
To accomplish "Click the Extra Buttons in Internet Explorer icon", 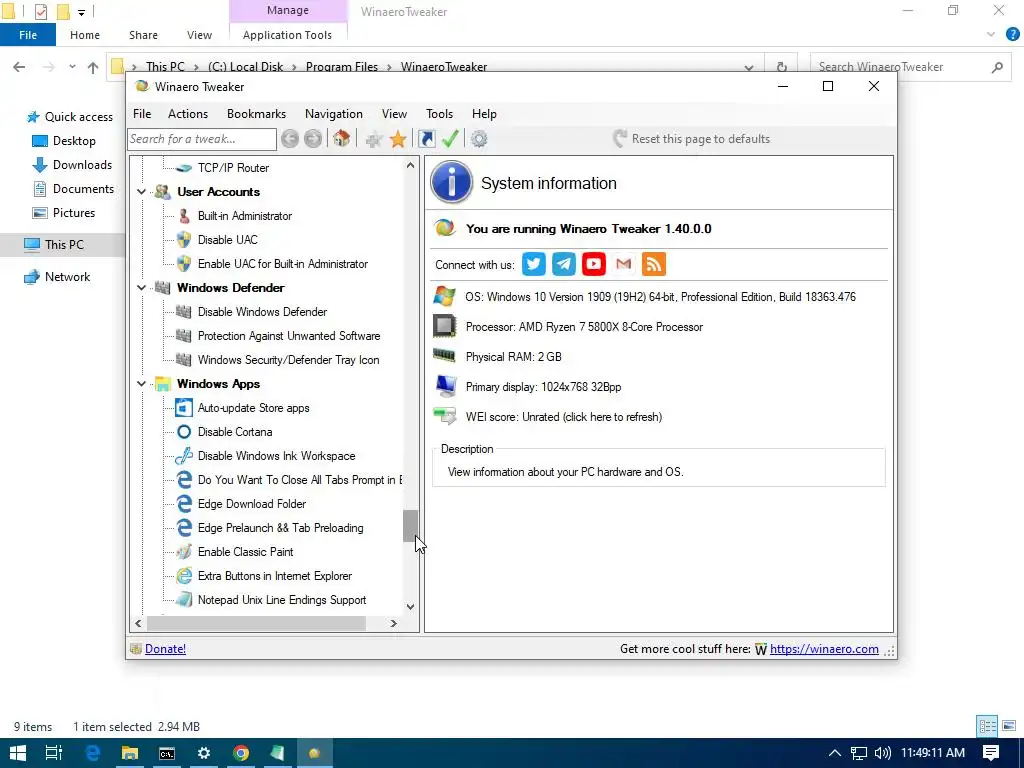I will 184,576.
